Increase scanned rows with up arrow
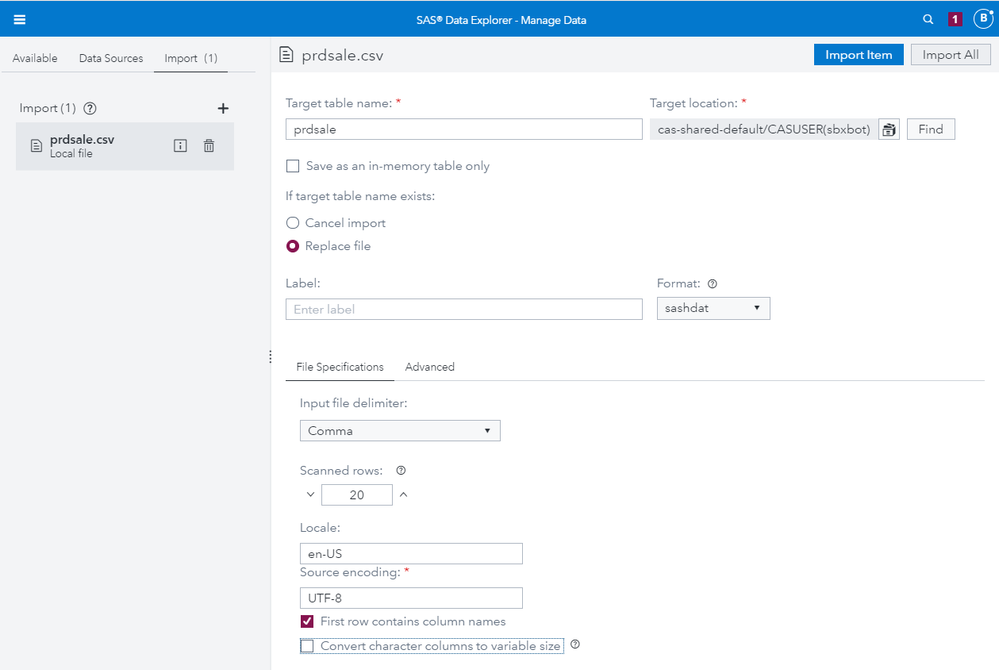999x670 pixels. pyautogui.click(x=404, y=494)
